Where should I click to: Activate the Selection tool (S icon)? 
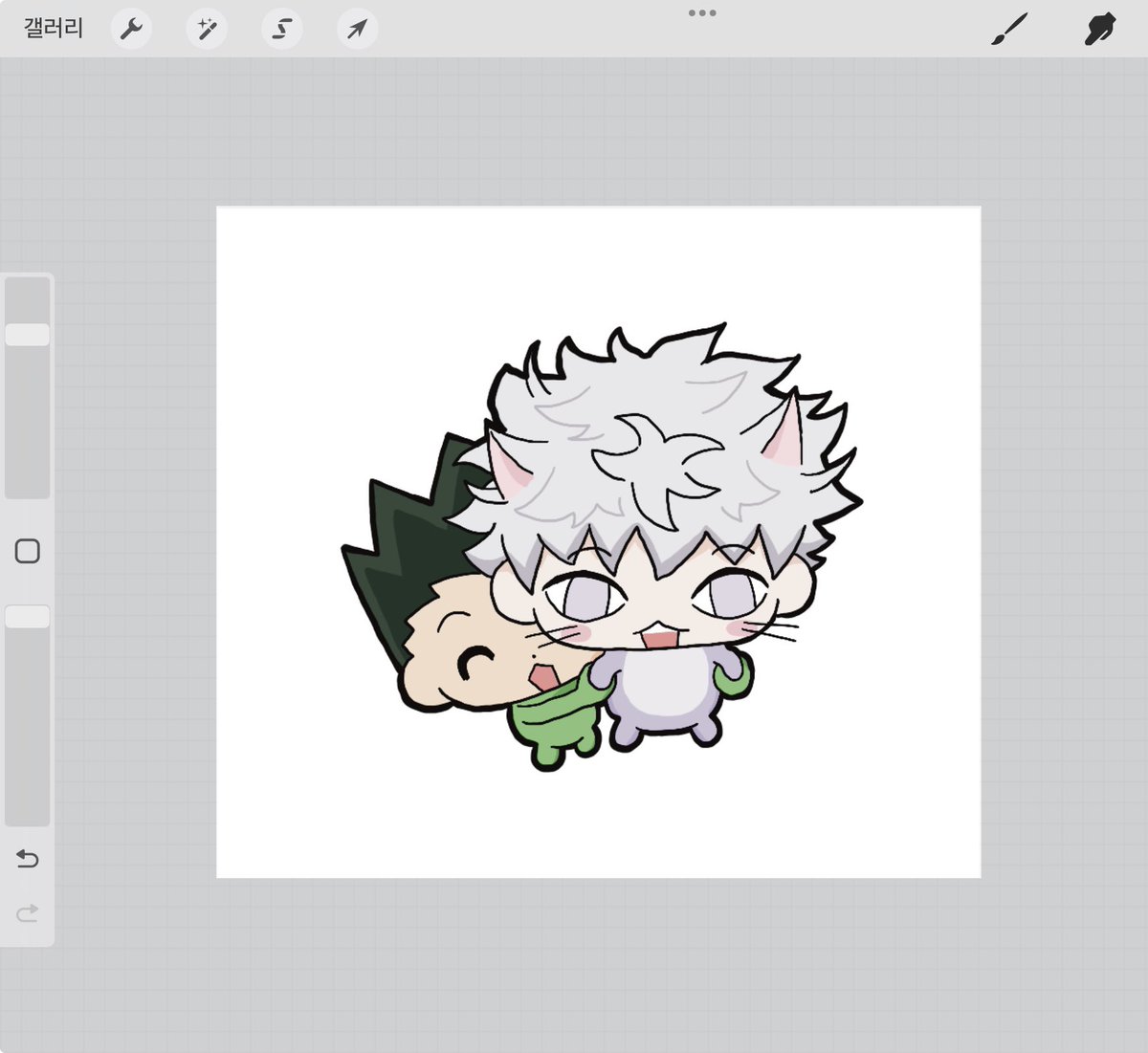(281, 29)
